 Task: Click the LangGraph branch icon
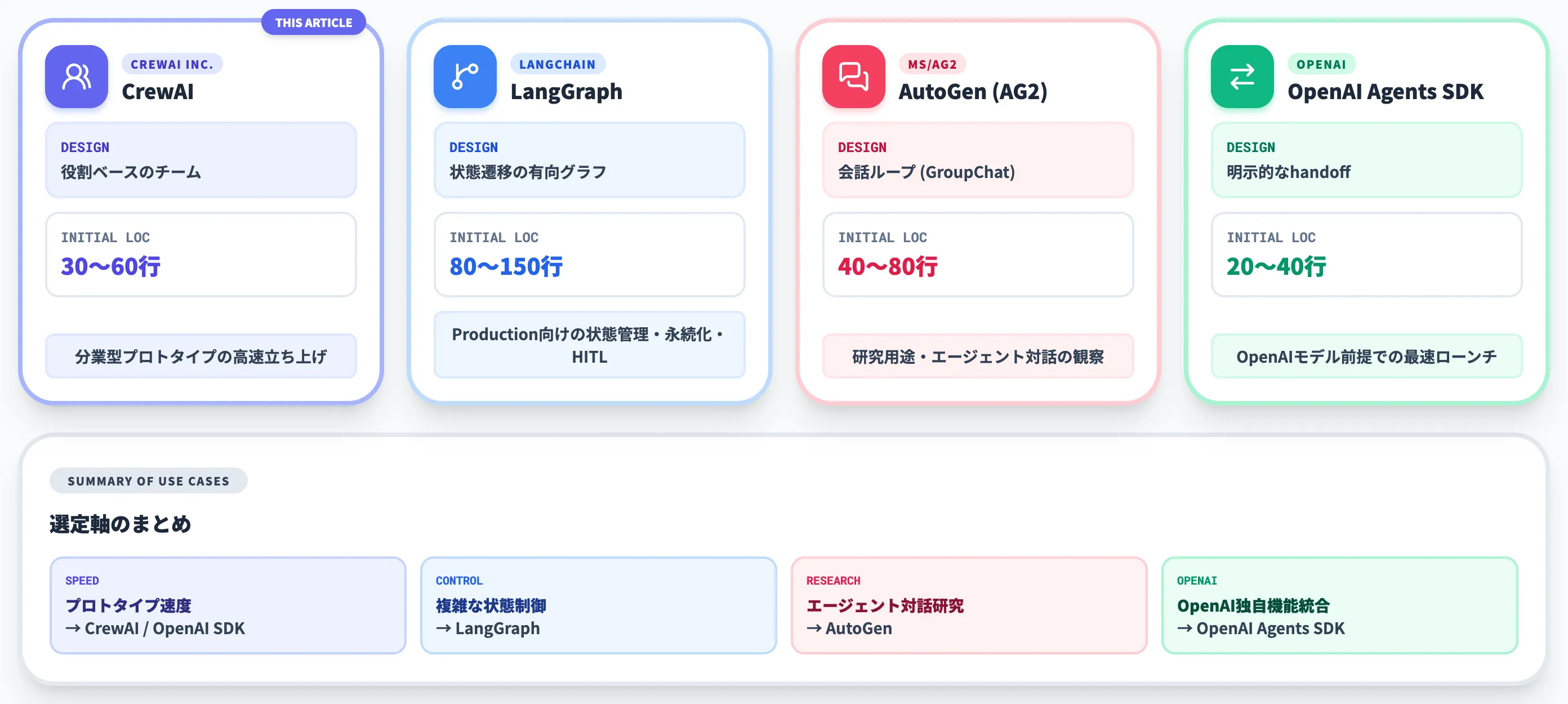pos(465,77)
